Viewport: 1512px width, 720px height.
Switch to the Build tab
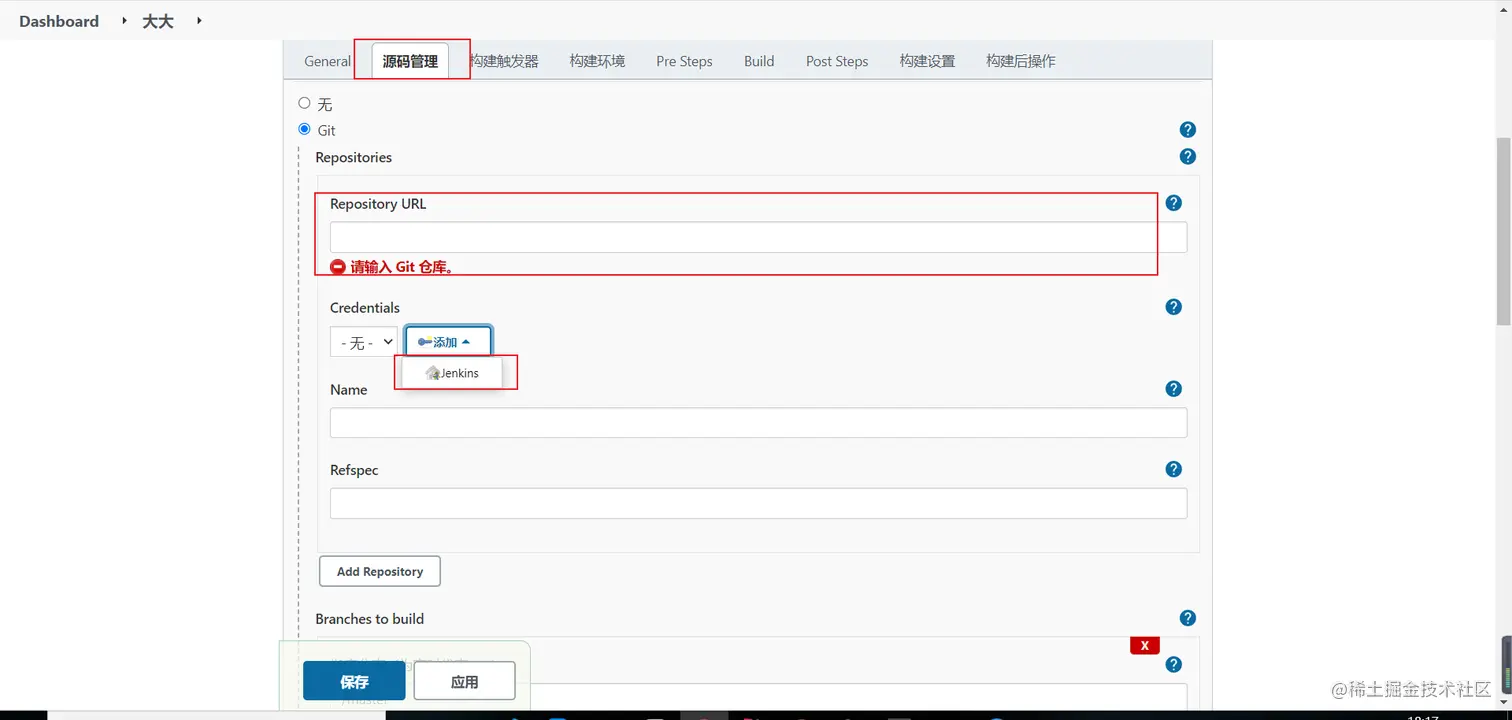point(759,61)
